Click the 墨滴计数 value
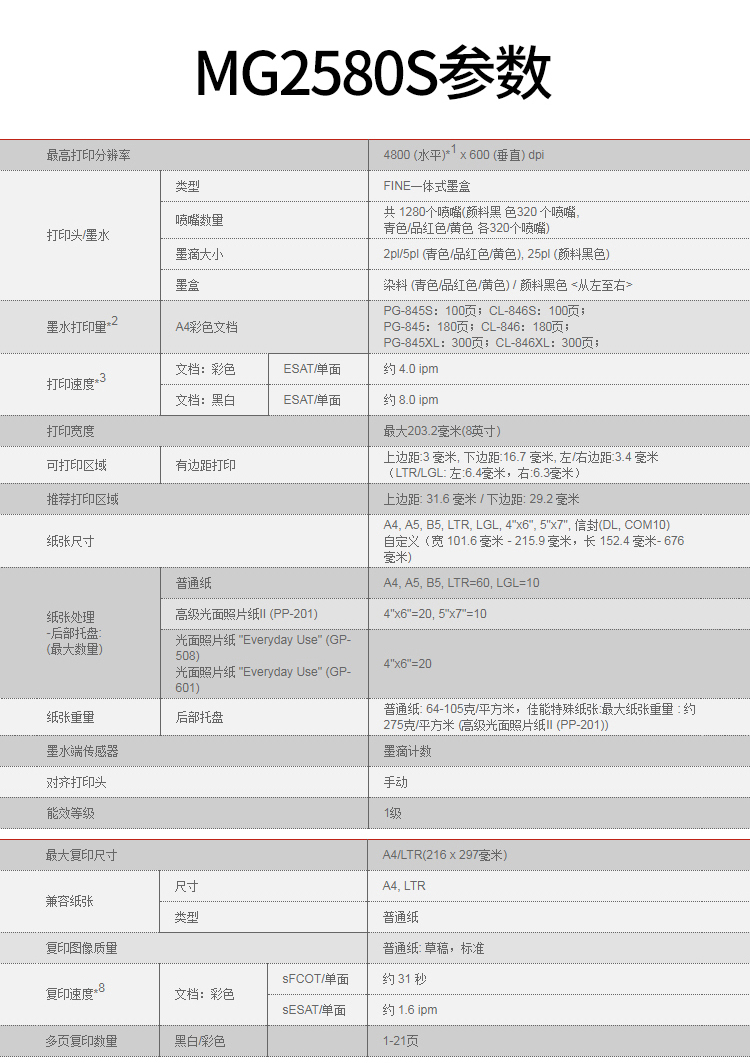 coord(408,751)
